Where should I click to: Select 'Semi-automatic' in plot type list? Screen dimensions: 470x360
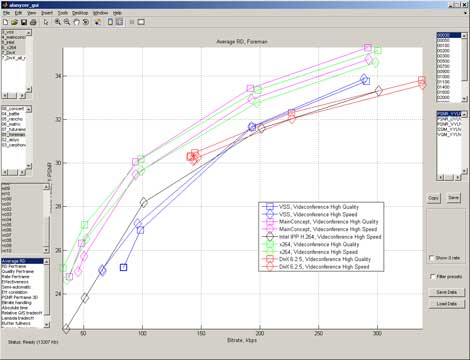click(x=22, y=287)
